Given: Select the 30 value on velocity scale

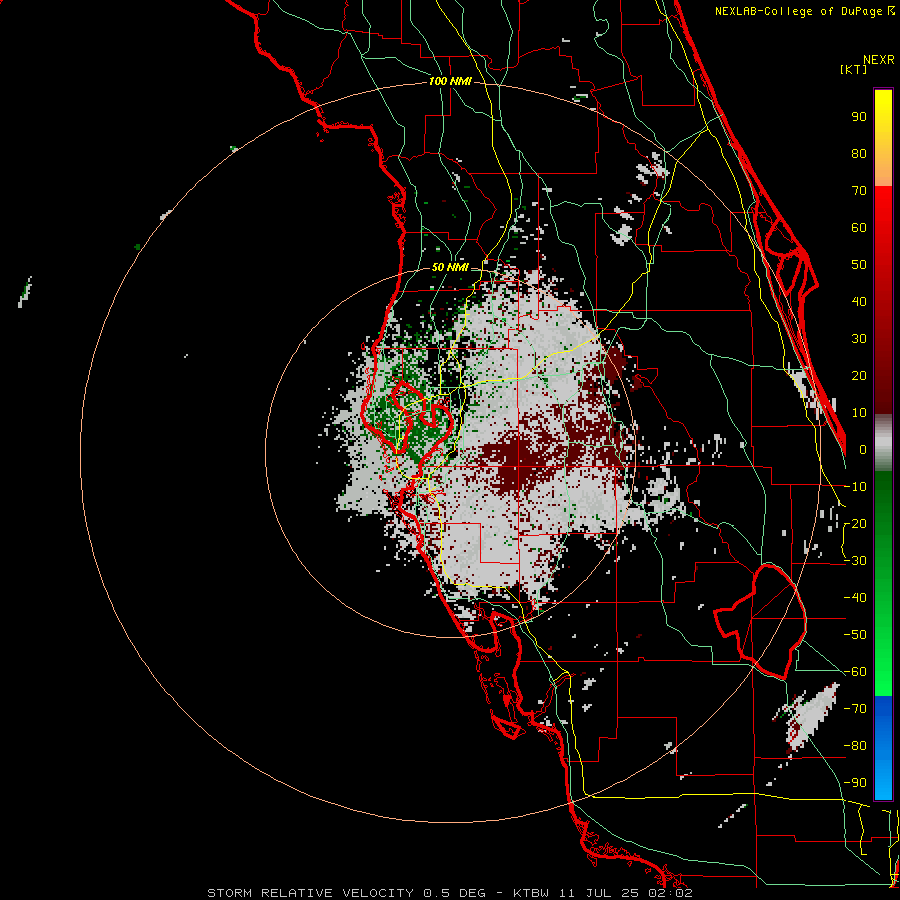Looking at the screenshot, I should [859, 339].
